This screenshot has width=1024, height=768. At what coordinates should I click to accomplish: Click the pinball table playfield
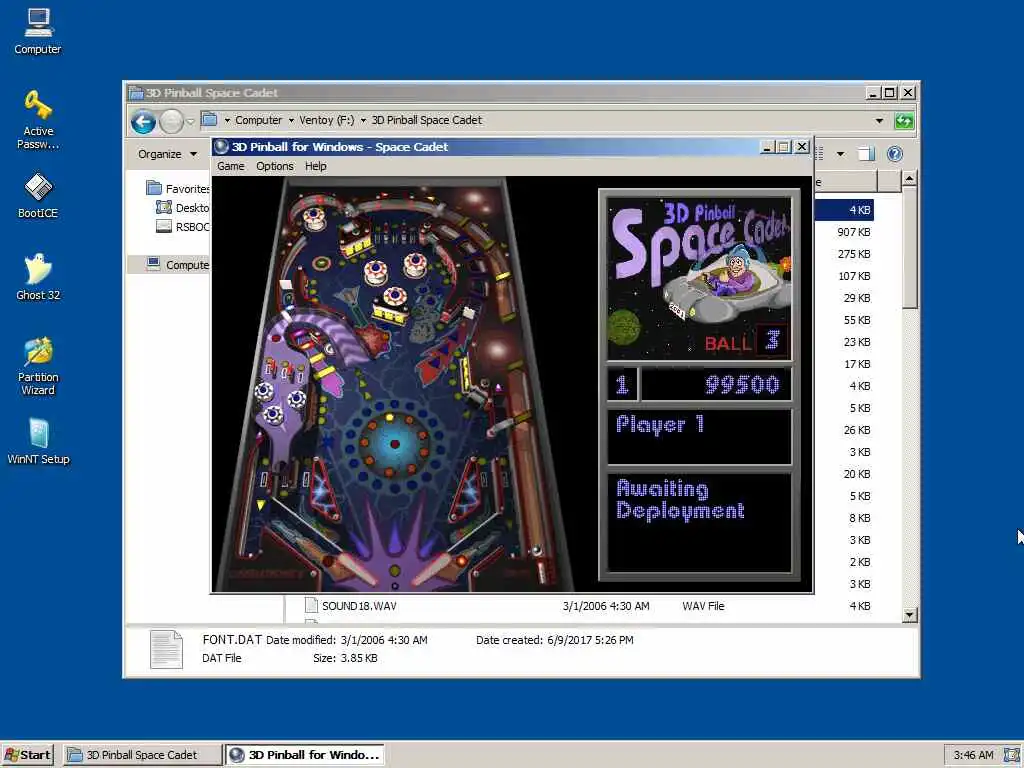point(393,384)
